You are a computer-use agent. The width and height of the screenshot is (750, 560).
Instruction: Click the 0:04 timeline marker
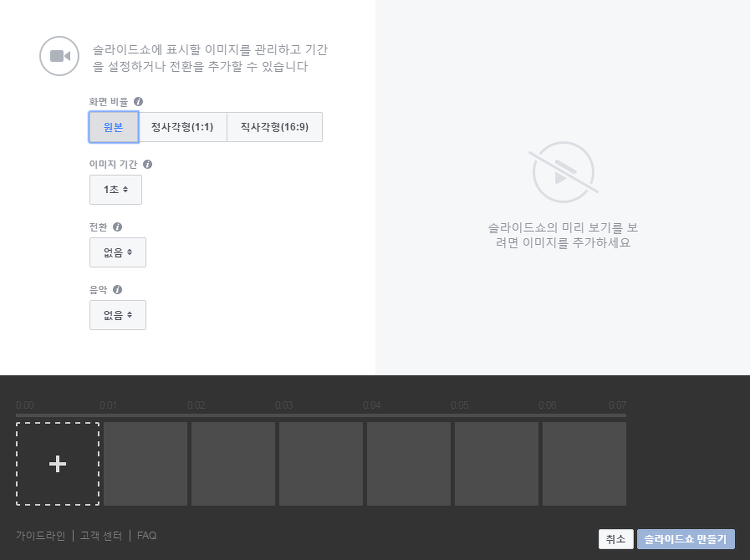click(x=372, y=406)
